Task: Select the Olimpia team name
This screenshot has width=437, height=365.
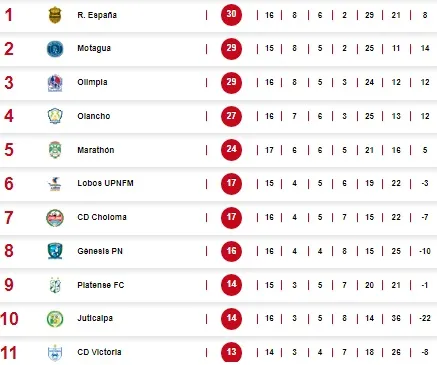Action: [x=92, y=82]
